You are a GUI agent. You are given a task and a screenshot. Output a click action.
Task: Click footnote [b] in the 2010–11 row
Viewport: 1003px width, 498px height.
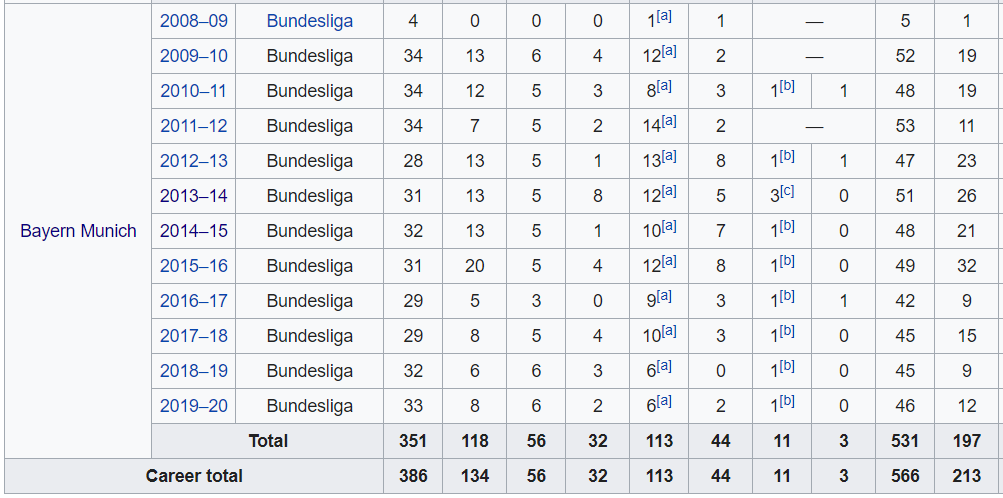(x=787, y=86)
